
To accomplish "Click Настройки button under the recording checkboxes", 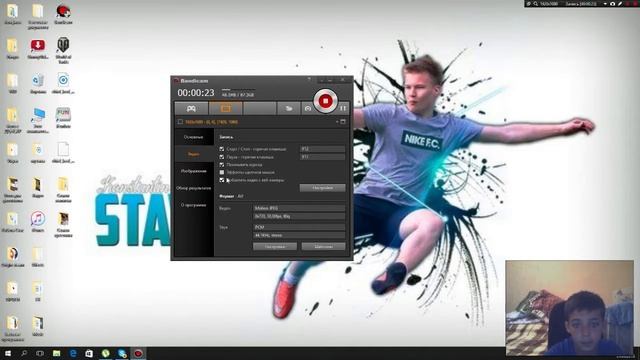I will coord(322,188).
